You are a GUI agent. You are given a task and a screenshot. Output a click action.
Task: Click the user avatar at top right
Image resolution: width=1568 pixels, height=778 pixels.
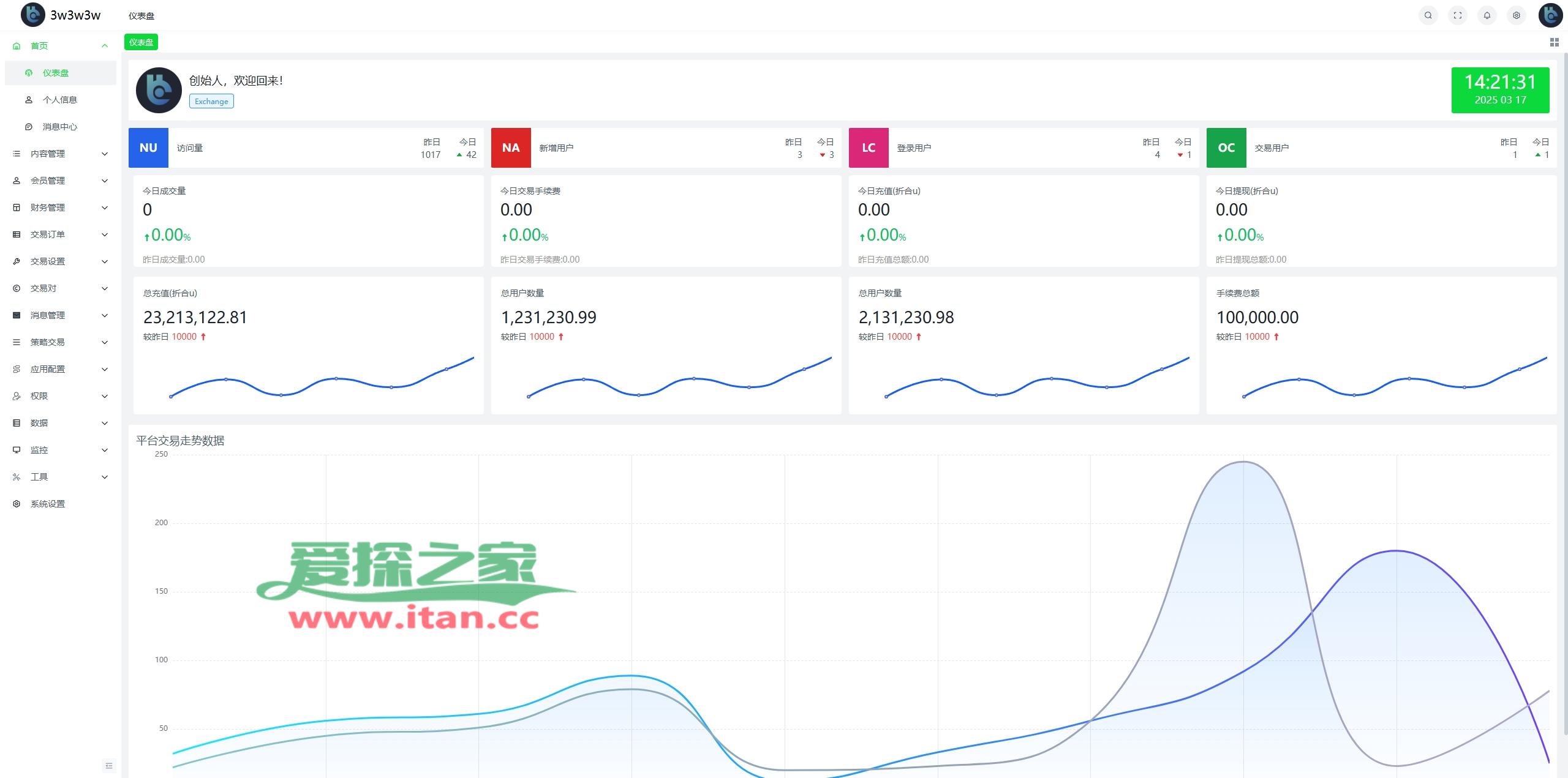click(x=1550, y=15)
